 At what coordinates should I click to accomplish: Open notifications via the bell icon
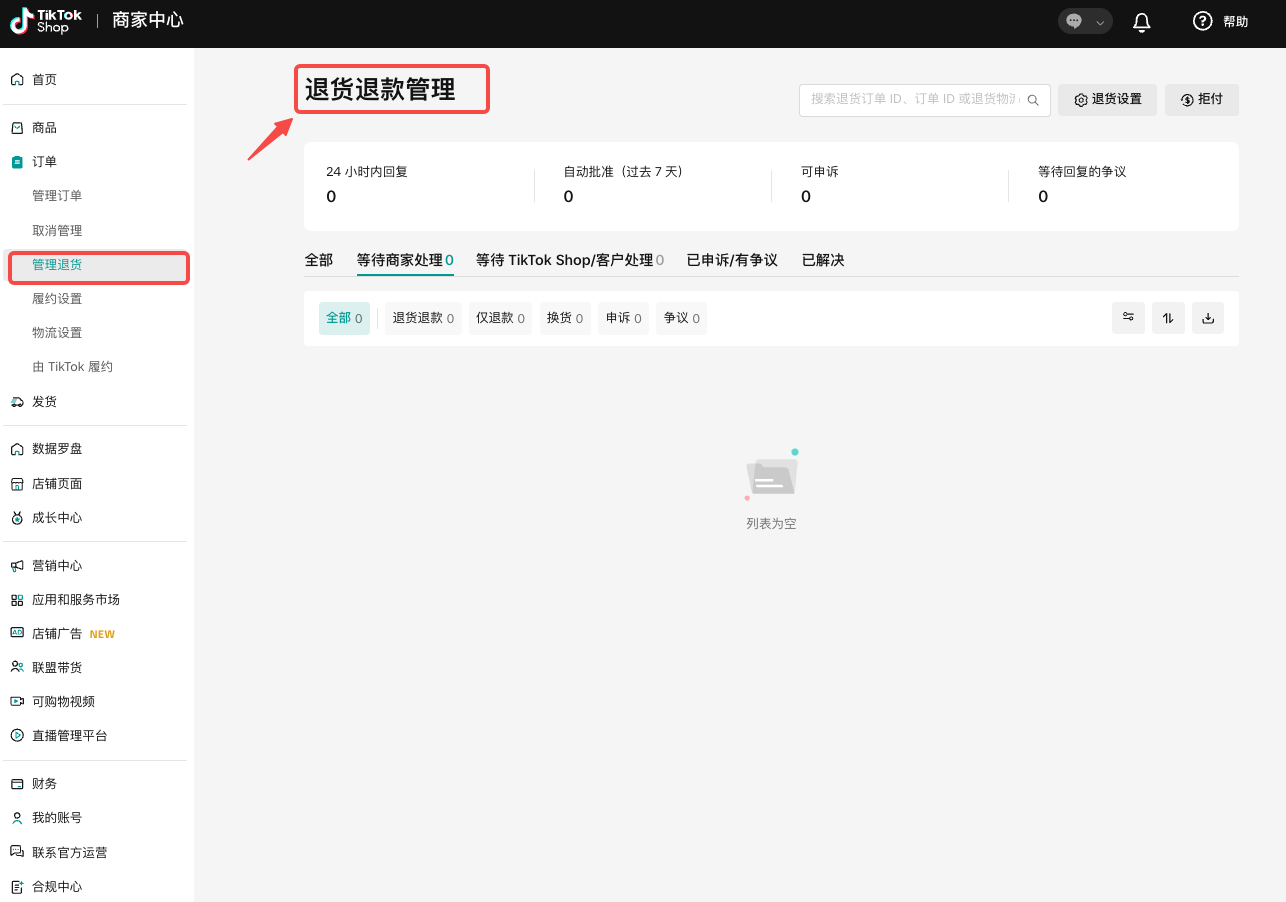click(x=1141, y=21)
